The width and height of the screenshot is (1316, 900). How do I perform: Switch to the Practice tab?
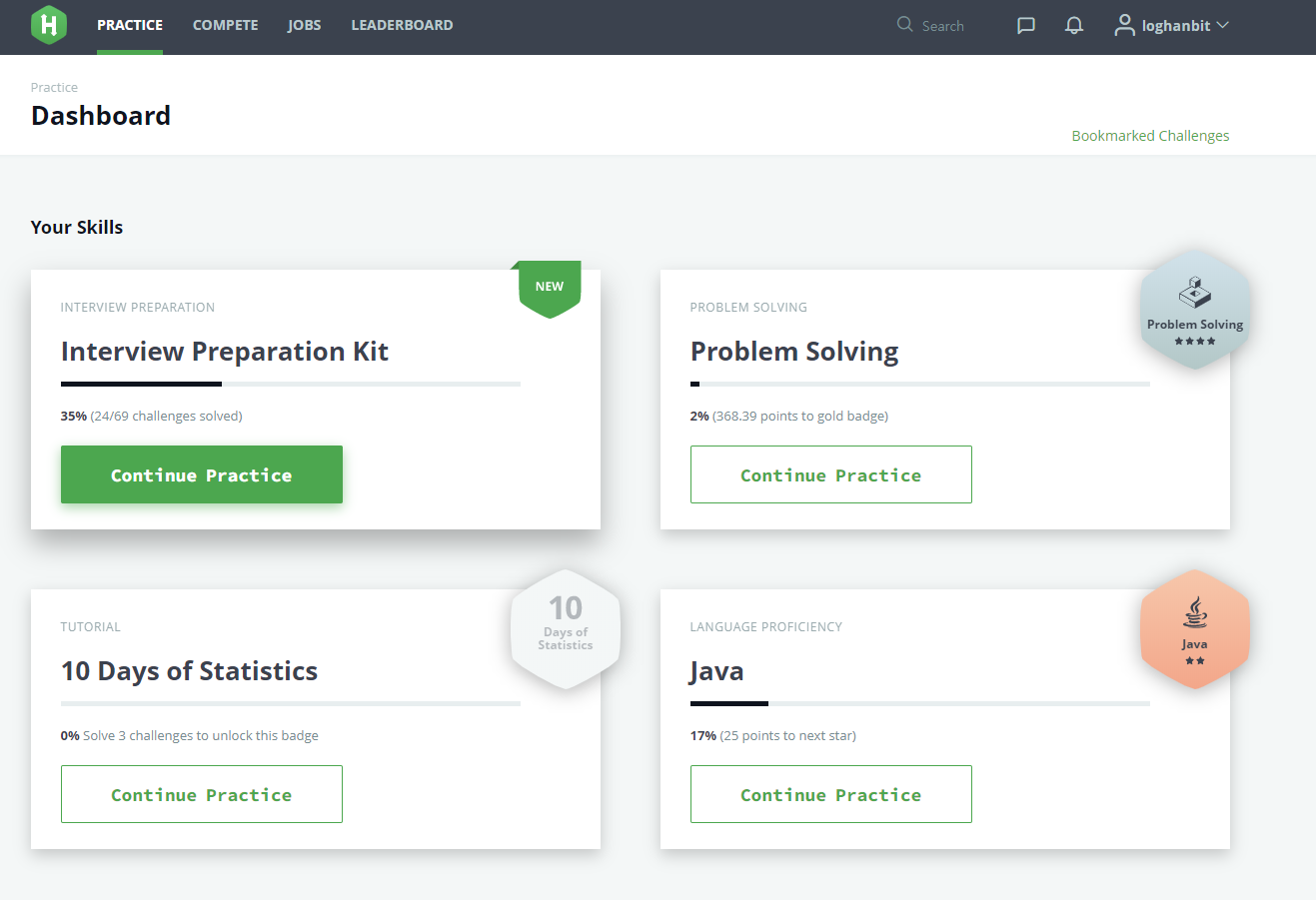tap(130, 25)
